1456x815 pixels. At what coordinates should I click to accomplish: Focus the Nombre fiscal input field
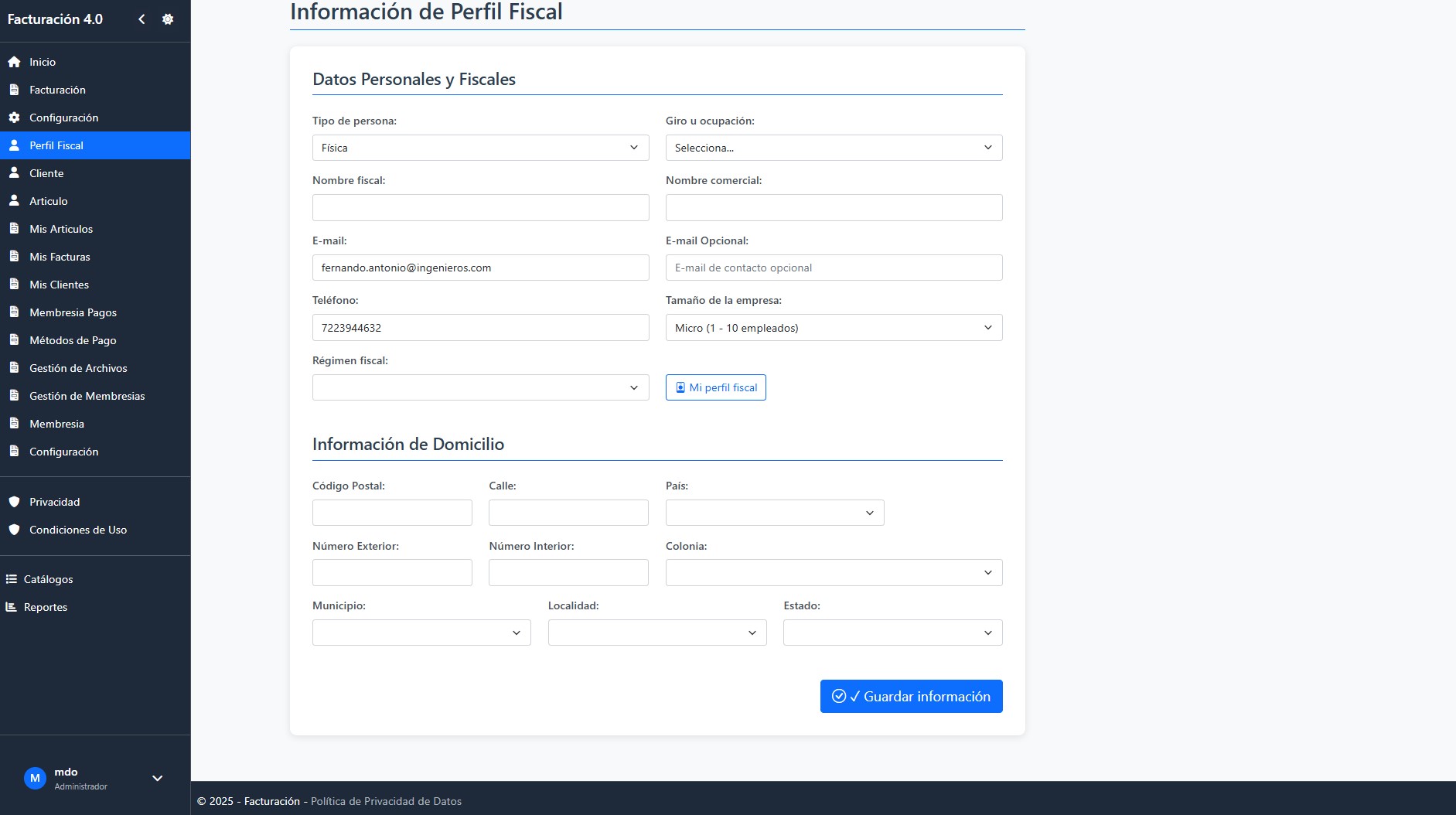click(480, 207)
